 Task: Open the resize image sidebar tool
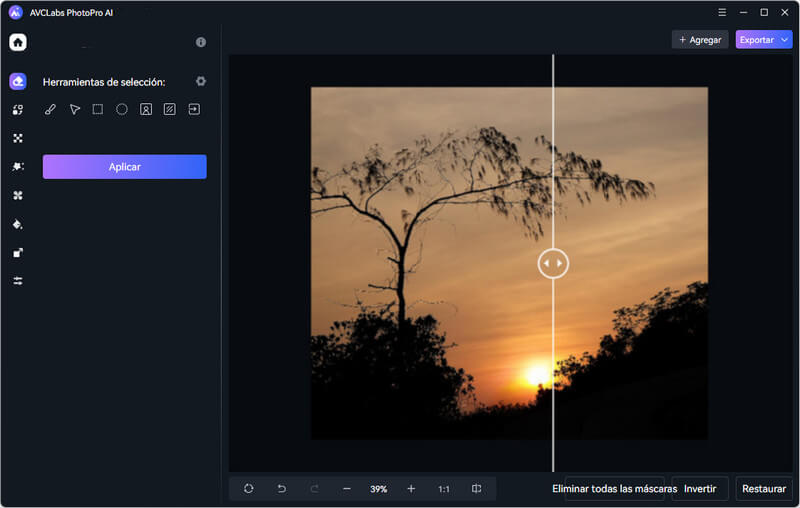tap(18, 252)
